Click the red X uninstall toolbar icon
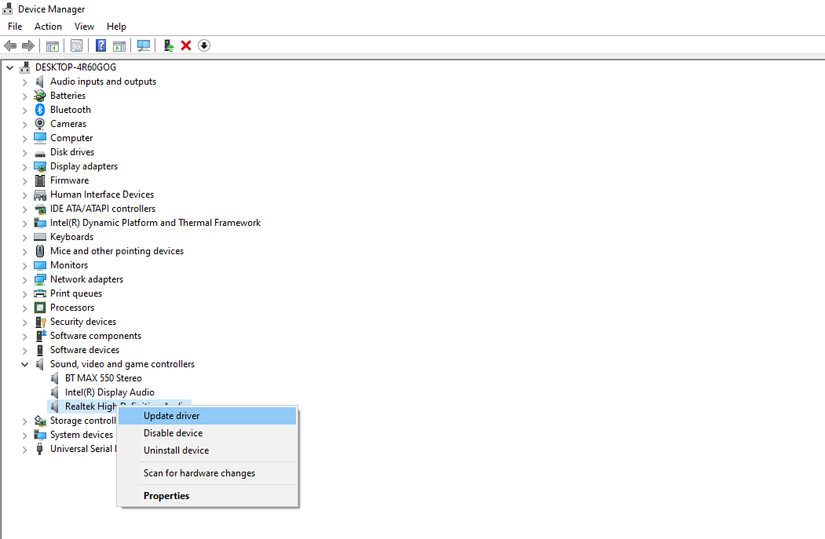The height and width of the screenshot is (539, 825). 186,46
